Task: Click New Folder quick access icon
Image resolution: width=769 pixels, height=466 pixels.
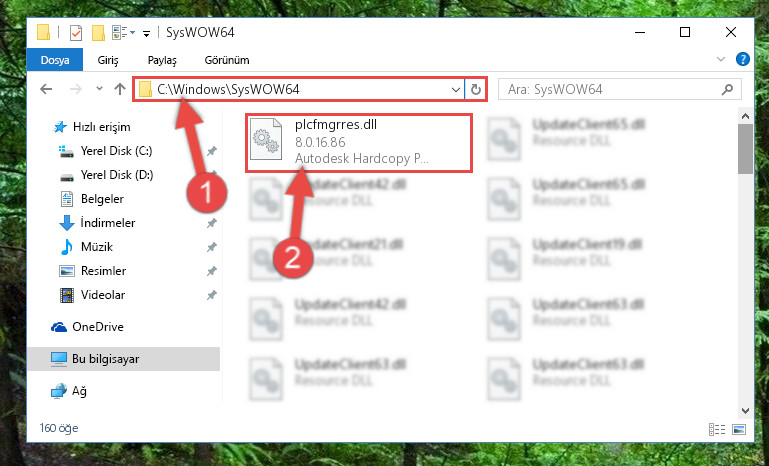Action: tap(98, 33)
